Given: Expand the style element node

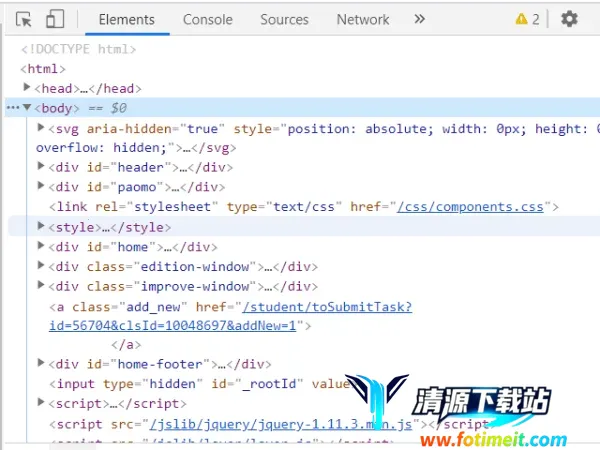Looking at the screenshot, I should tap(41, 226).
